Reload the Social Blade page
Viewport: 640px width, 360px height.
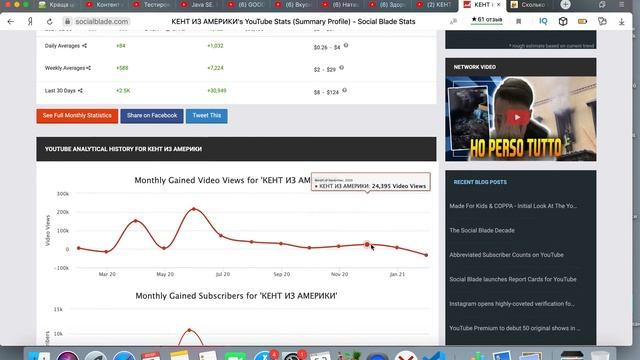(x=49, y=21)
